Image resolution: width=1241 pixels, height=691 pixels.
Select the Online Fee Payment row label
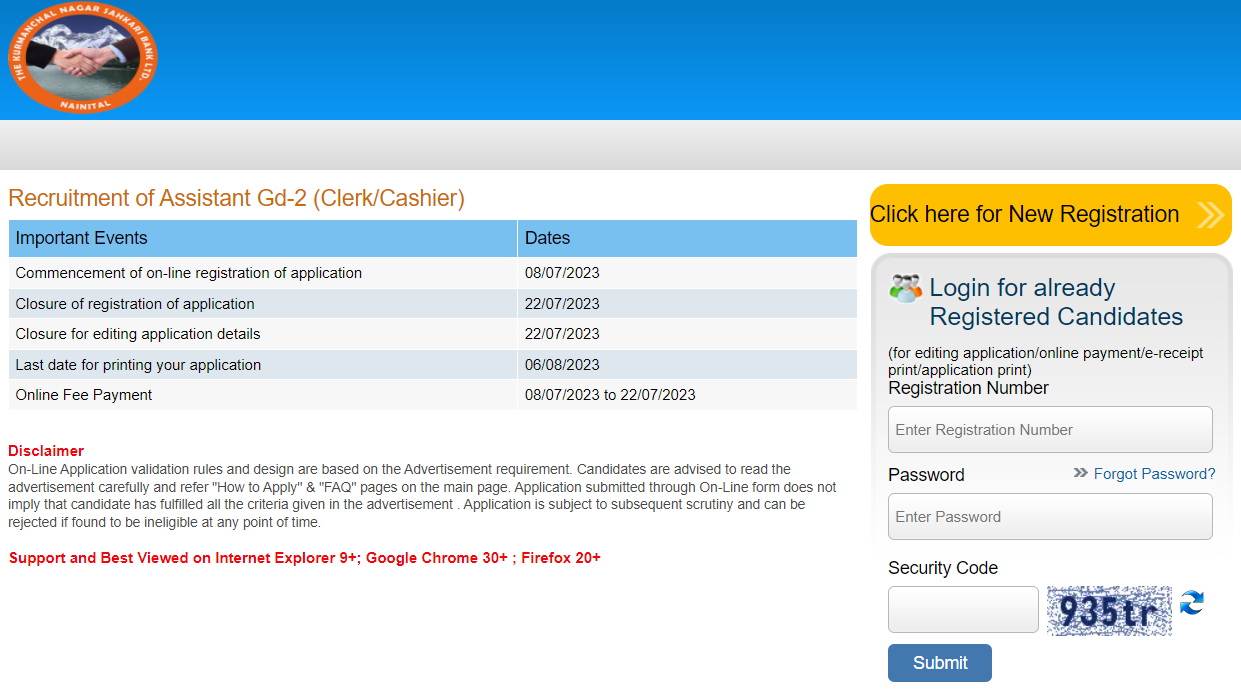84,395
